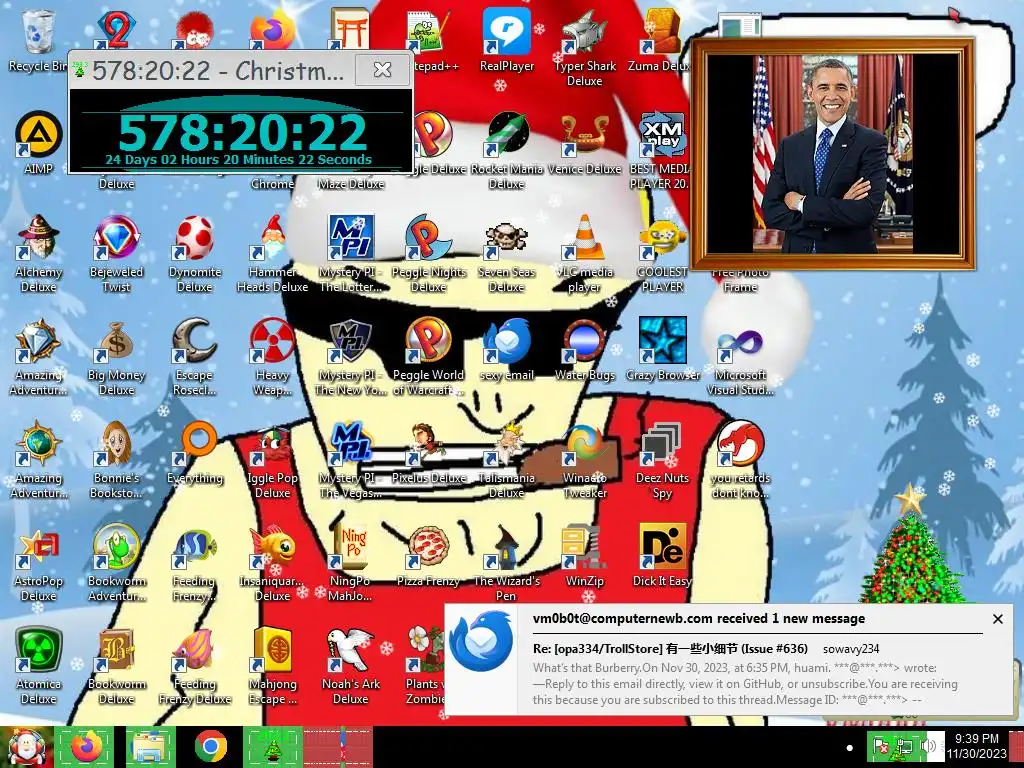Screen dimensions: 1024x768
Task: Open The Wizard's Pen shortcut
Action: pyautogui.click(x=506, y=547)
